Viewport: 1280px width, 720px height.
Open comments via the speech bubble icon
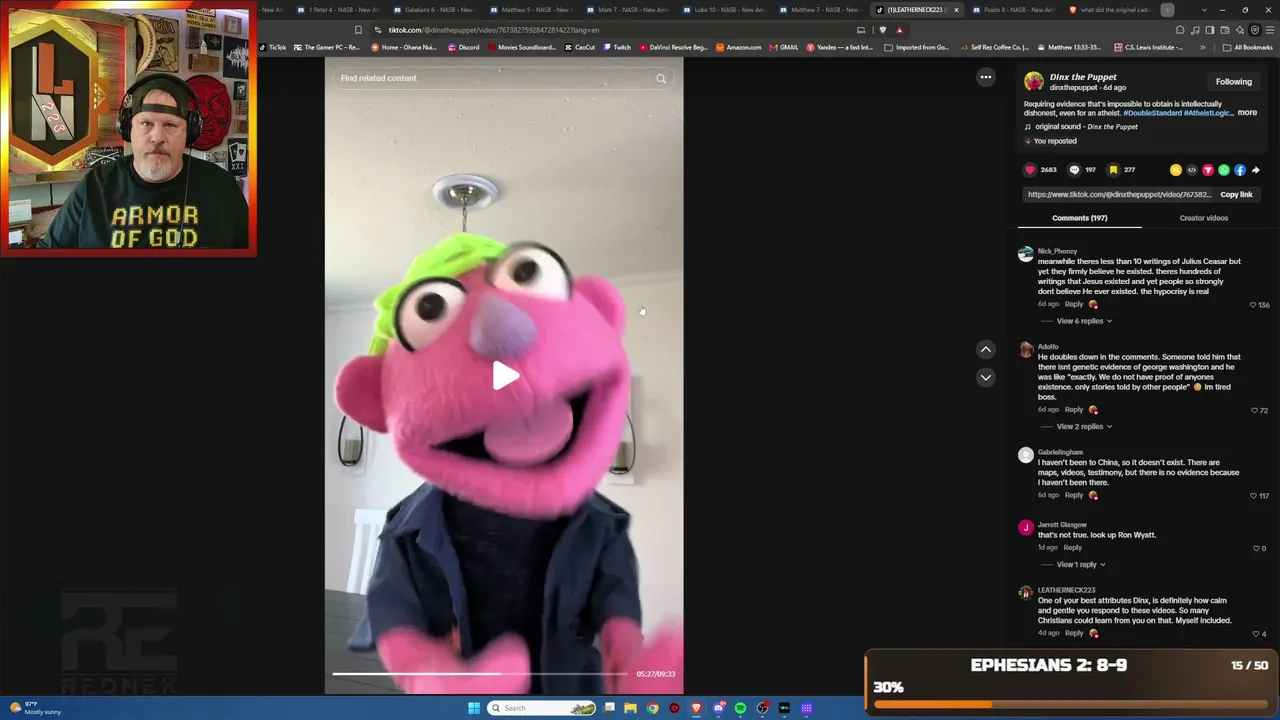click(x=1074, y=170)
